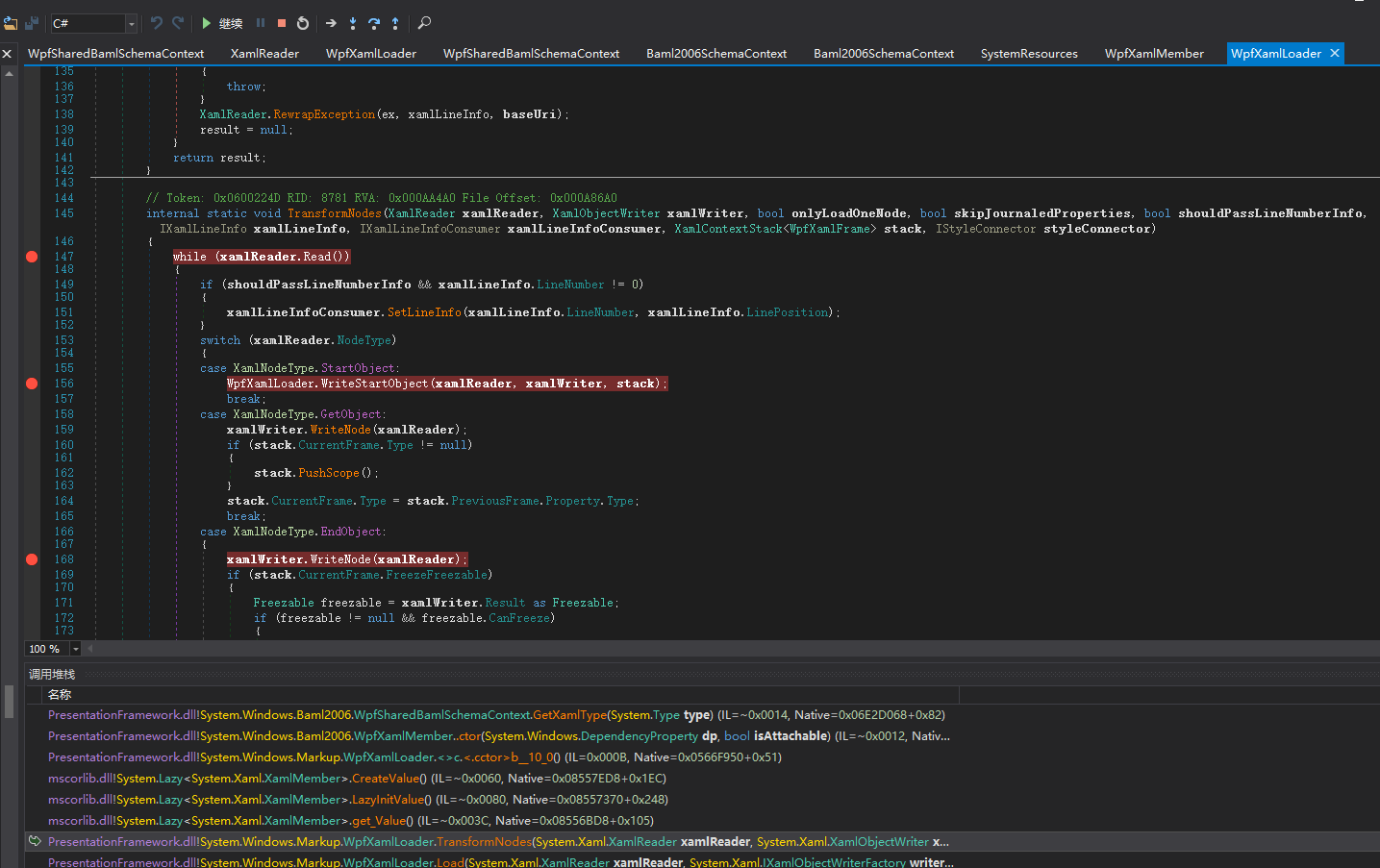Close the active WpfXamlLoader tab
Image resolution: width=1380 pixels, height=868 pixels.
(x=1335, y=54)
